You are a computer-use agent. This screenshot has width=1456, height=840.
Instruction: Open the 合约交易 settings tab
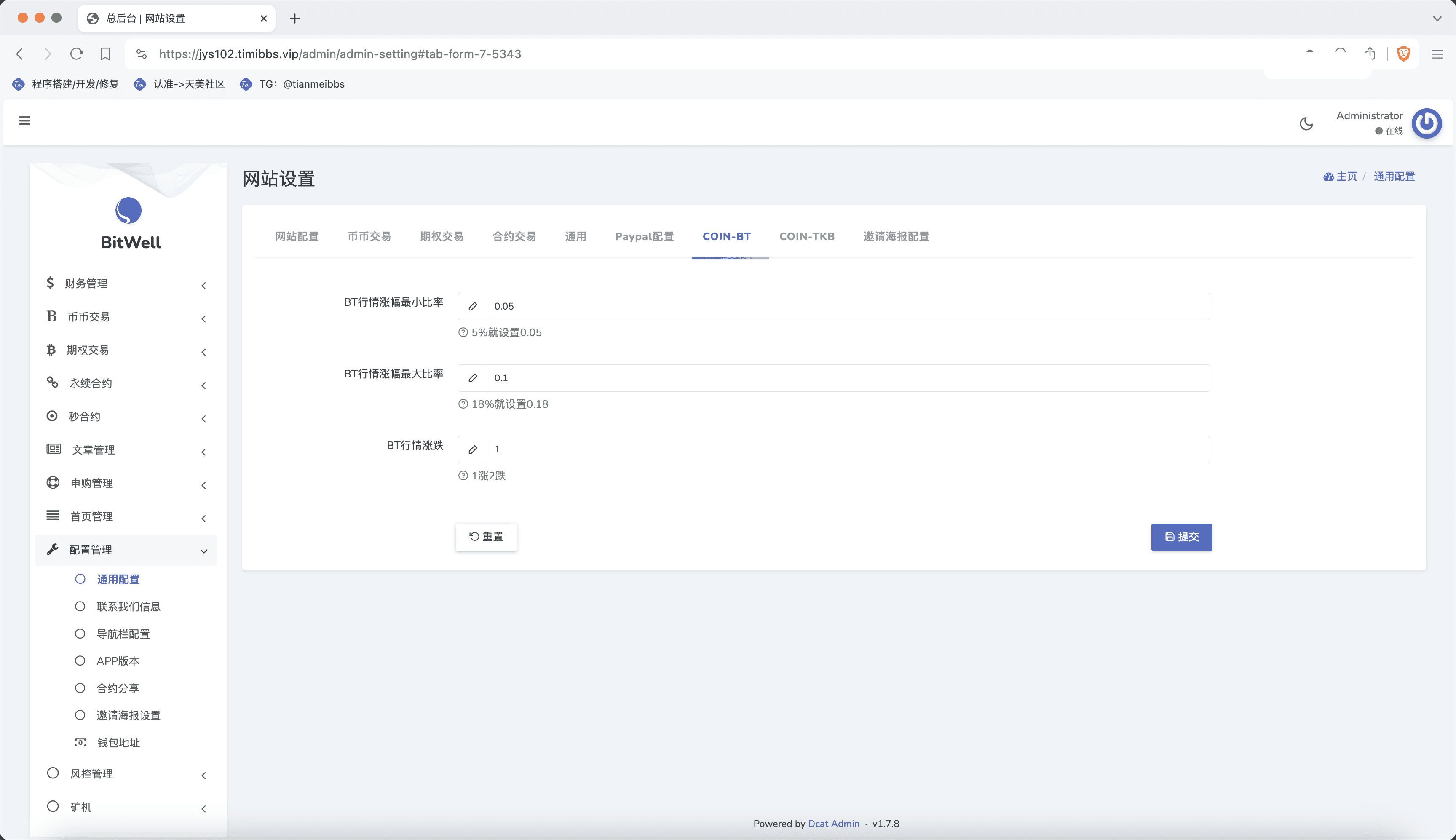pyautogui.click(x=514, y=236)
